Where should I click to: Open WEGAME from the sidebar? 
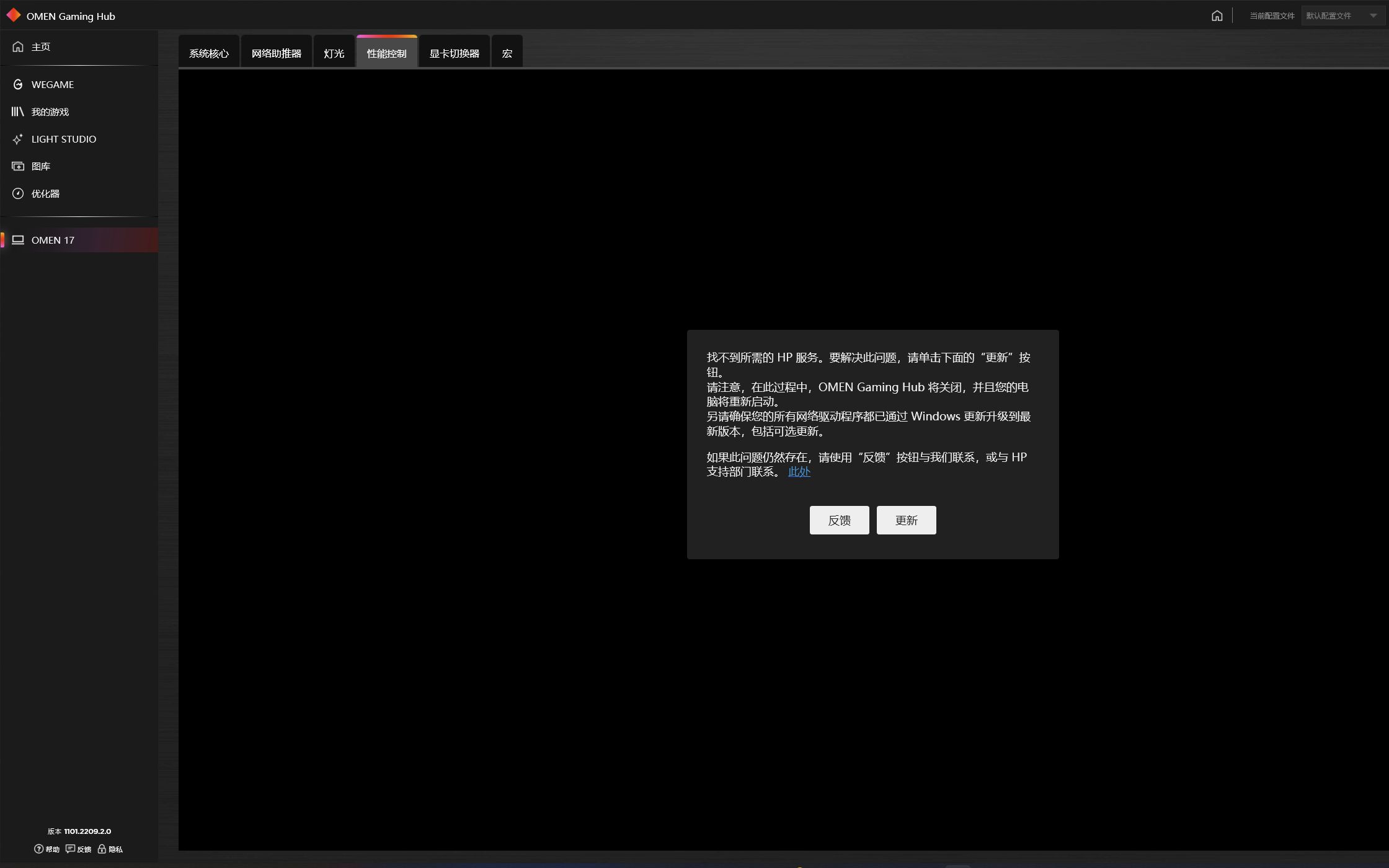pos(79,84)
